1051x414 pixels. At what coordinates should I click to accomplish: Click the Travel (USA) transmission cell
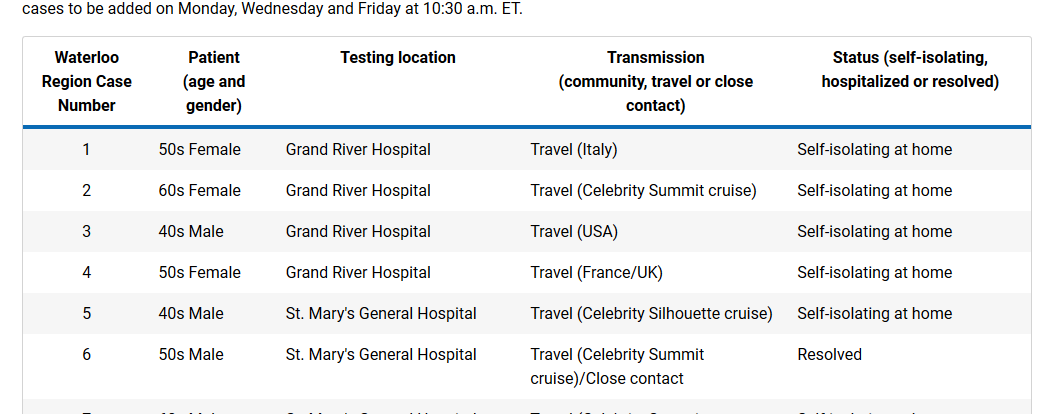point(574,232)
